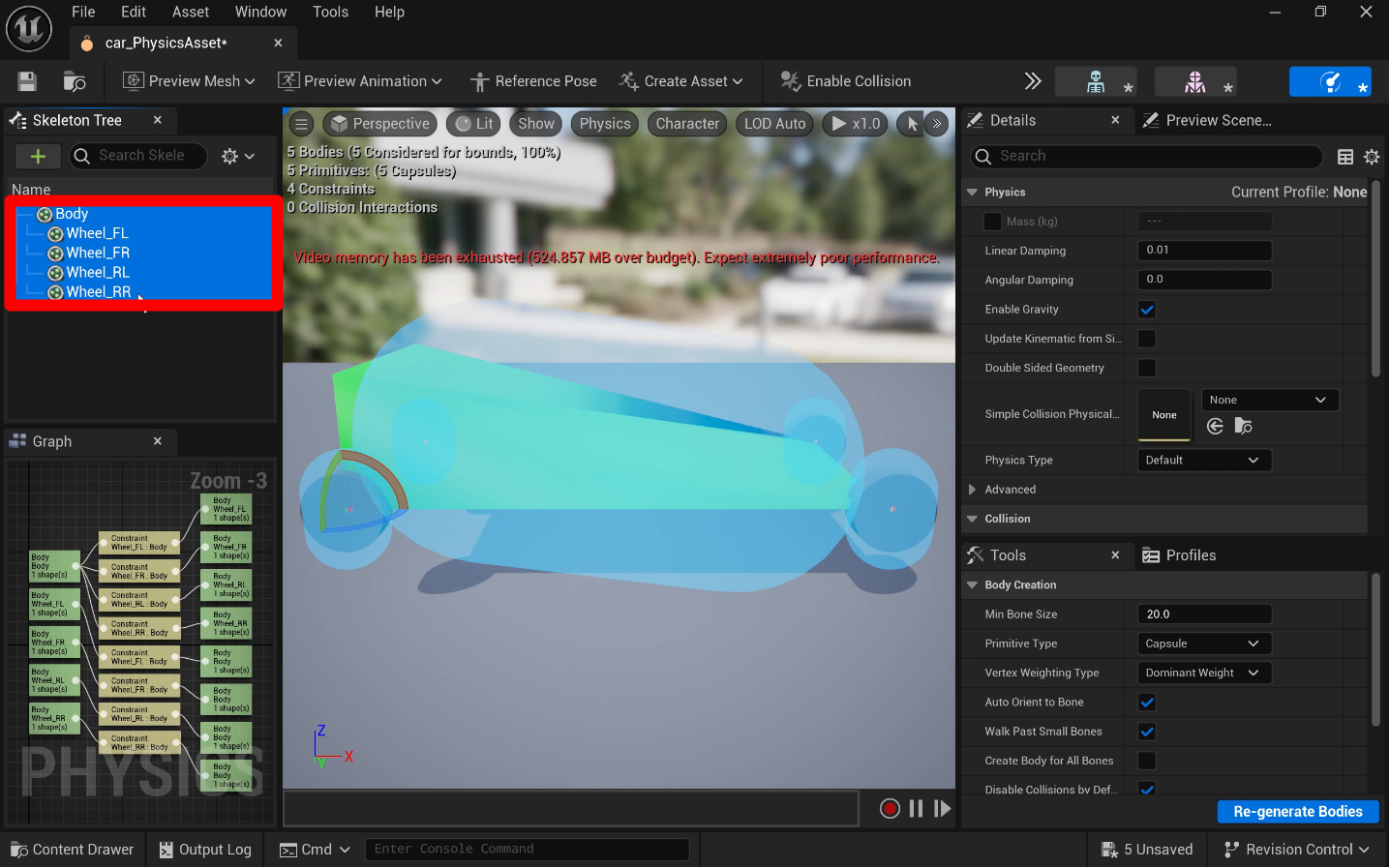Image resolution: width=1390 pixels, height=868 pixels.
Task: Open Skeleton Tree settings gear
Action: 237,156
